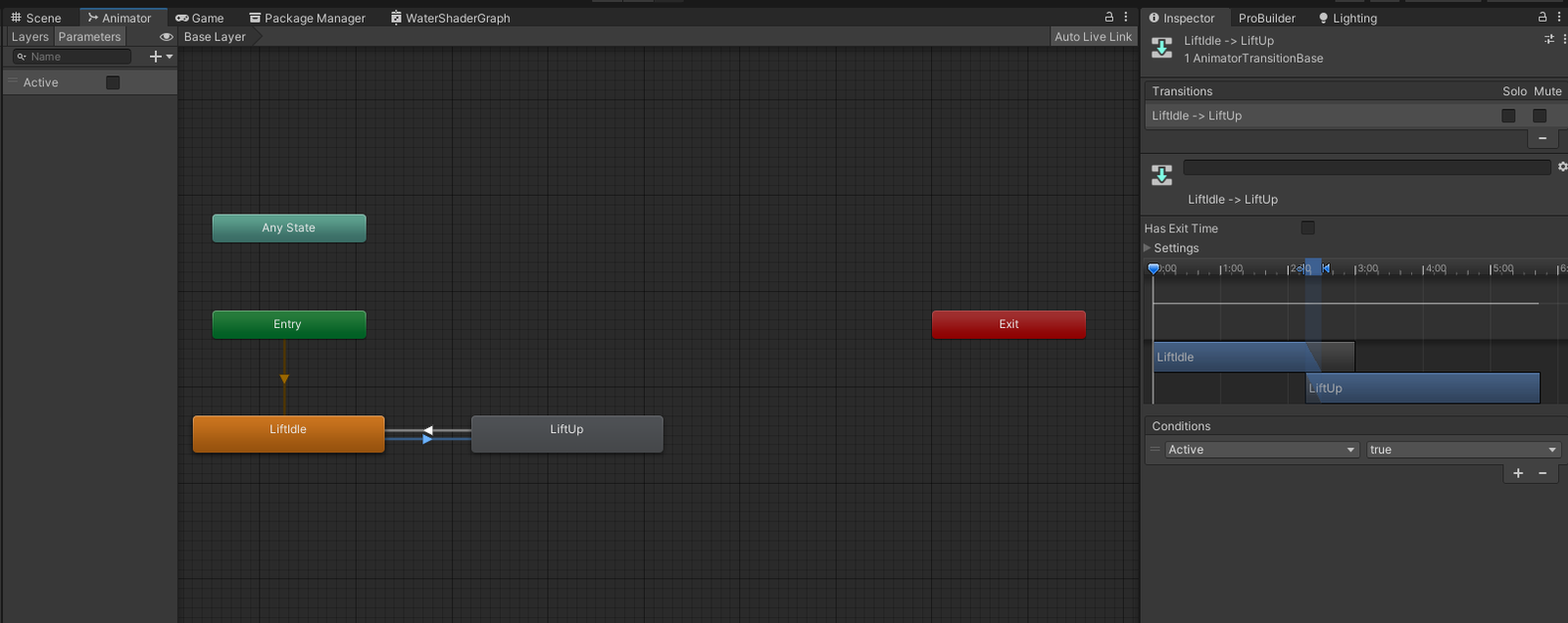This screenshot has width=1568, height=623.
Task: Click the drag handle beside Active parameter
Action: point(14,82)
